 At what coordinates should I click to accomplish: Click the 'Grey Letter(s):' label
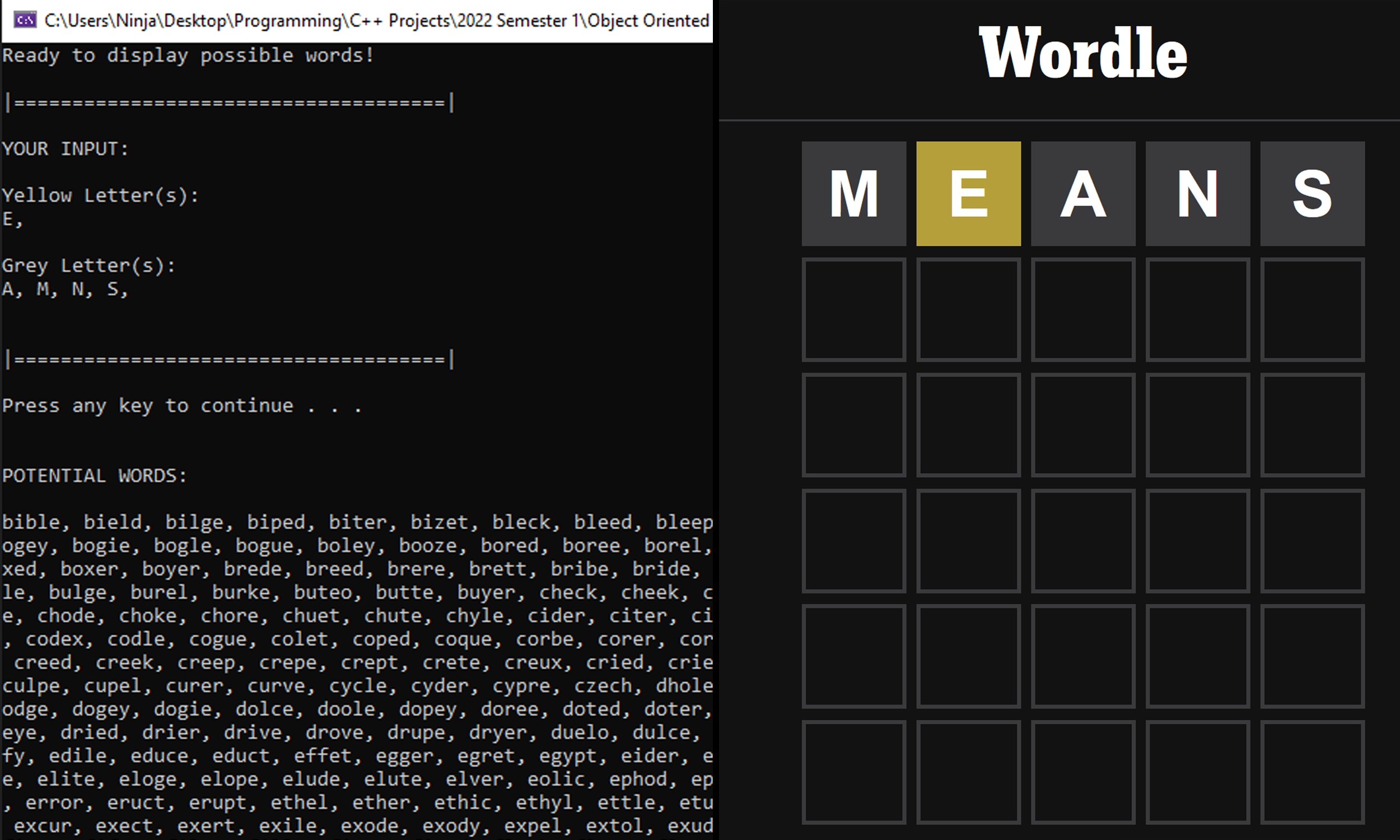pos(89,266)
